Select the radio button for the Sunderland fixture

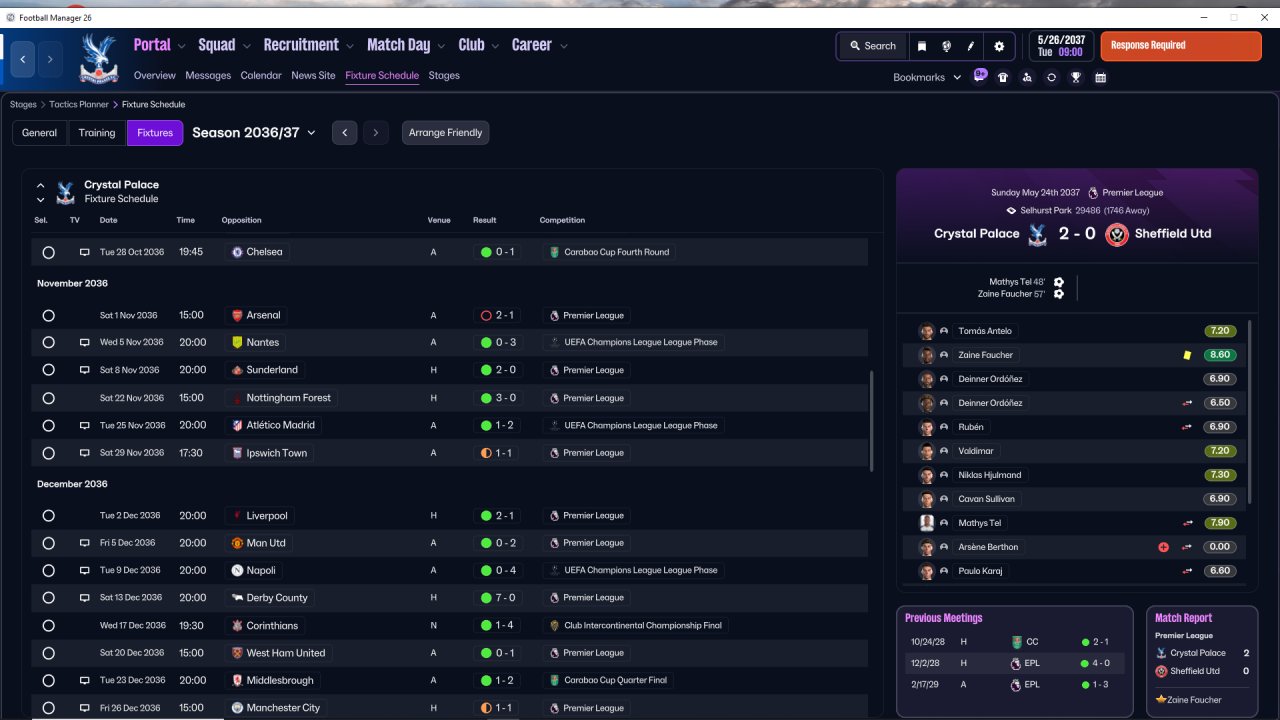point(48,371)
